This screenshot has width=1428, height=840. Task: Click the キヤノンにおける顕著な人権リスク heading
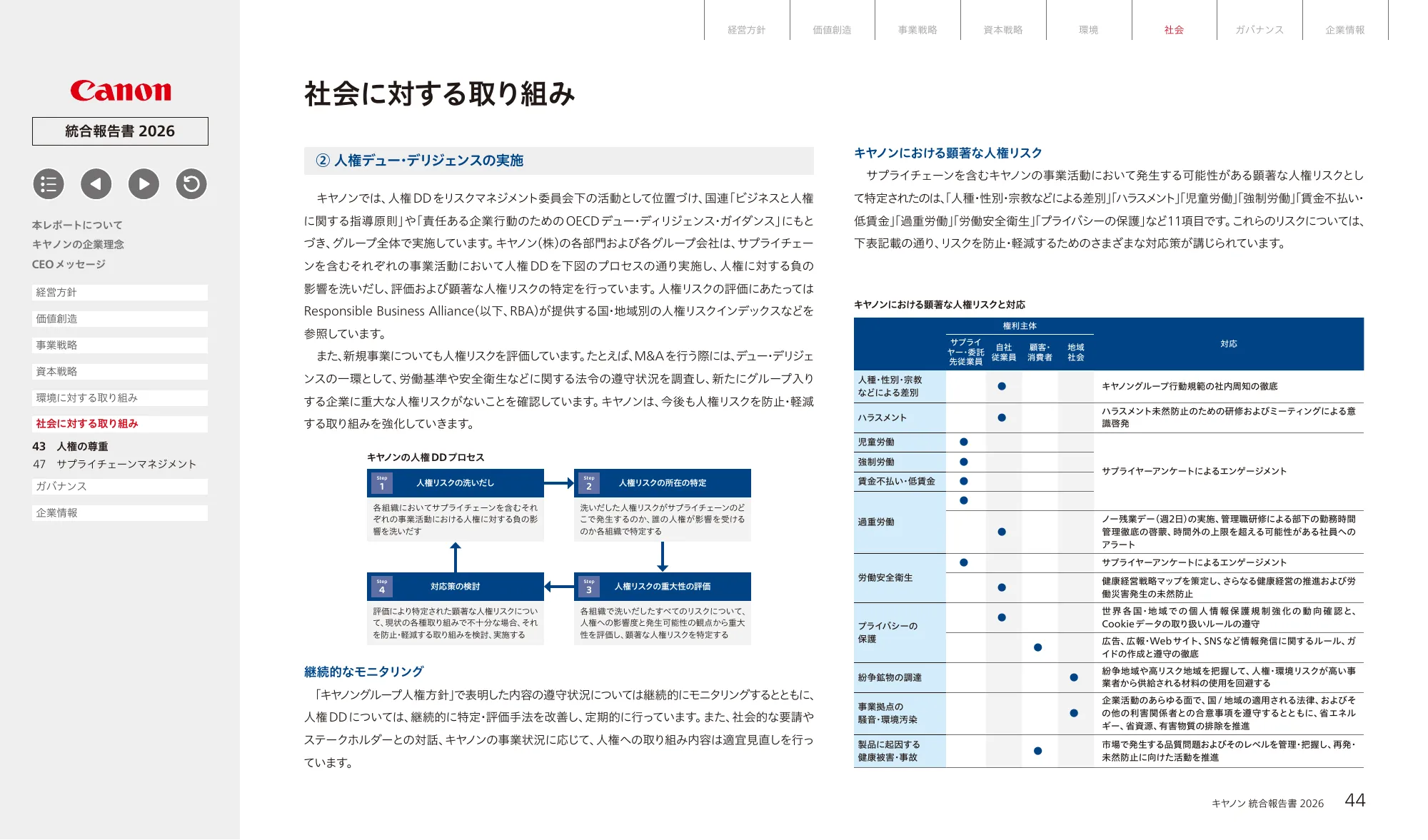pos(948,153)
